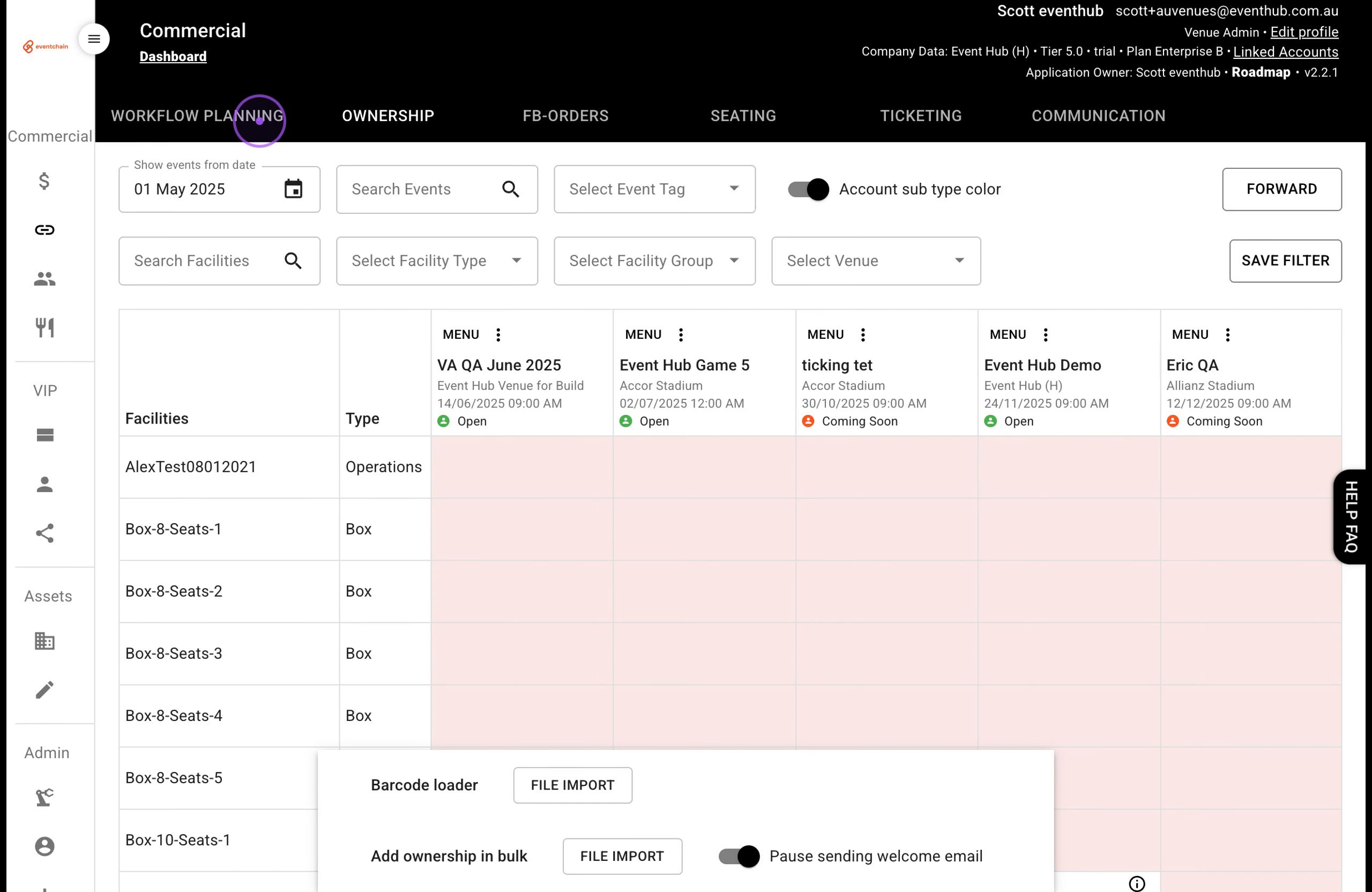The height and width of the screenshot is (892, 1372).
Task: Click the Search Facilities magnifier icon
Action: (293, 261)
